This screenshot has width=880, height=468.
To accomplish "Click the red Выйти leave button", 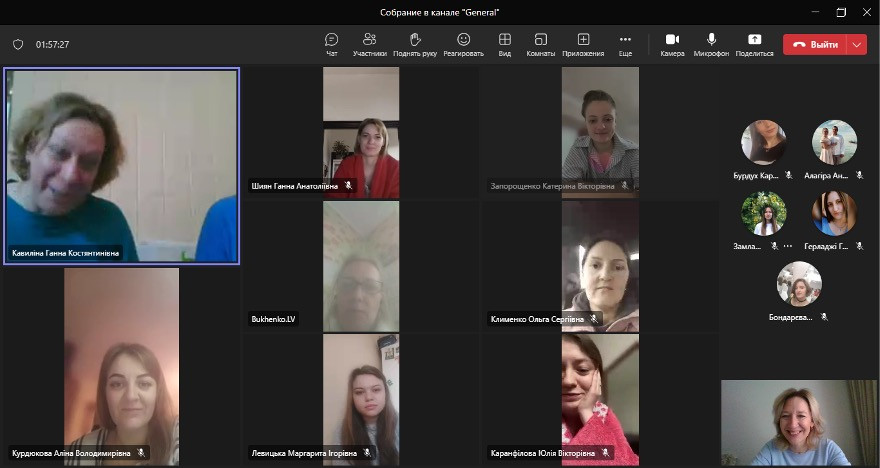I will pyautogui.click(x=815, y=44).
